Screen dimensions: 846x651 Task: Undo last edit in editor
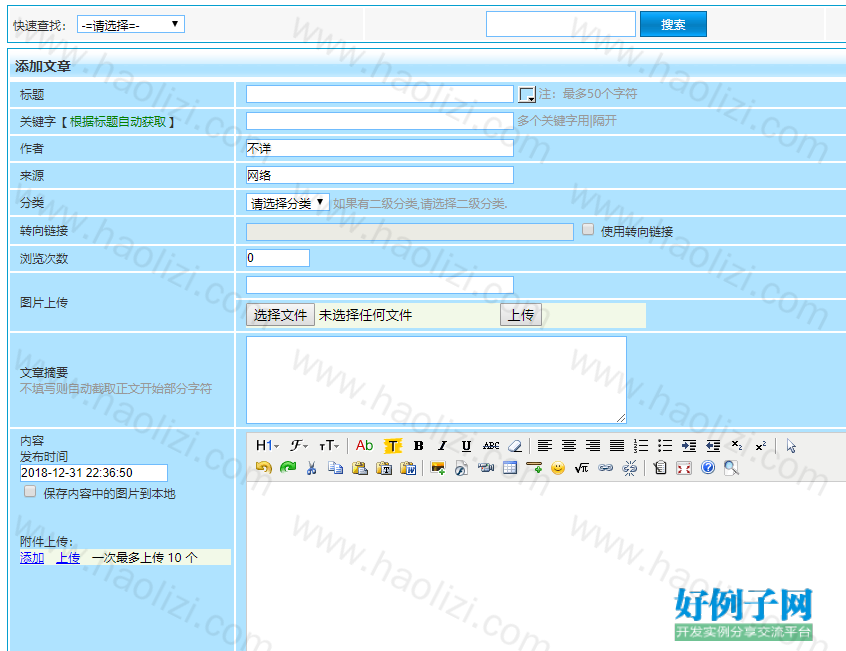coord(263,468)
